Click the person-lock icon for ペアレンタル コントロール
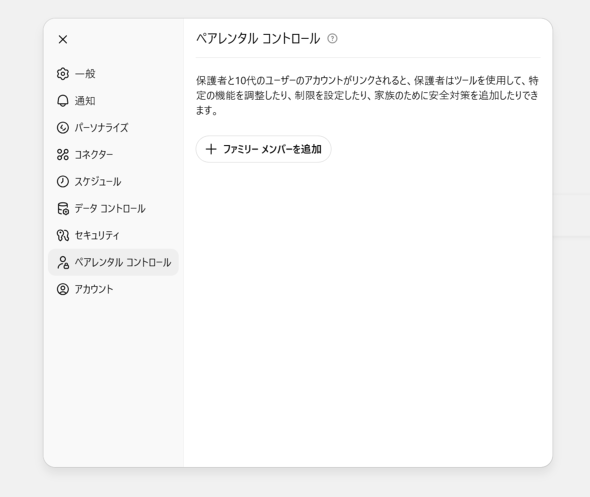The image size is (590, 497). click(x=63, y=262)
